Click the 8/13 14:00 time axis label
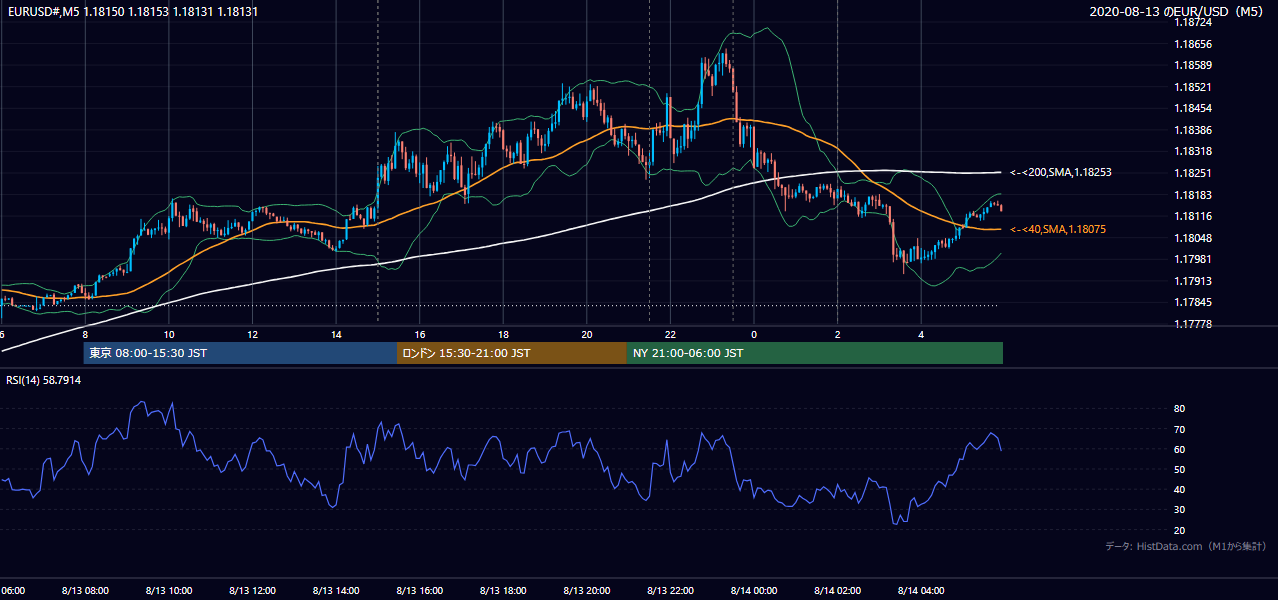Screen dimensions: 1278x600 point(336,590)
